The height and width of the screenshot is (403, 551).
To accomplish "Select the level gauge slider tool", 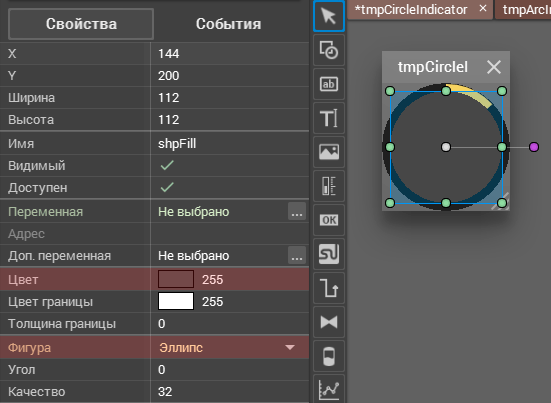I will [329, 186].
